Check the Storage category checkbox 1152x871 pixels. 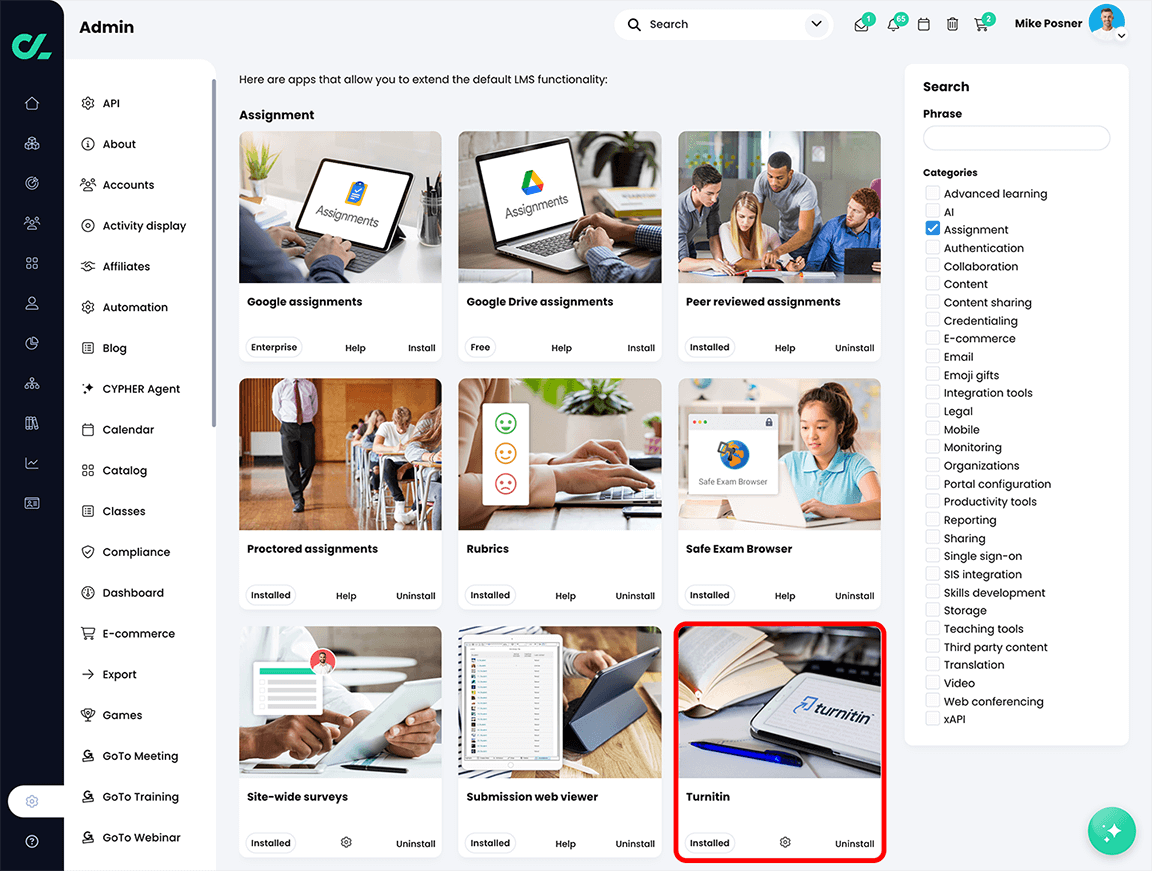point(932,610)
